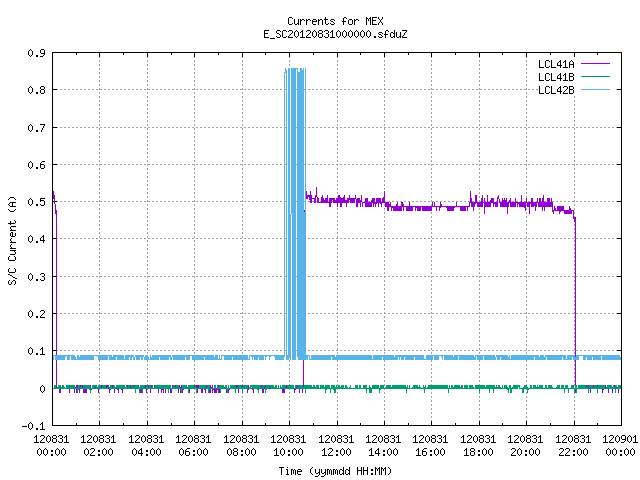
Task: Click the y-axis tick value 0.8
Action: tap(36, 90)
